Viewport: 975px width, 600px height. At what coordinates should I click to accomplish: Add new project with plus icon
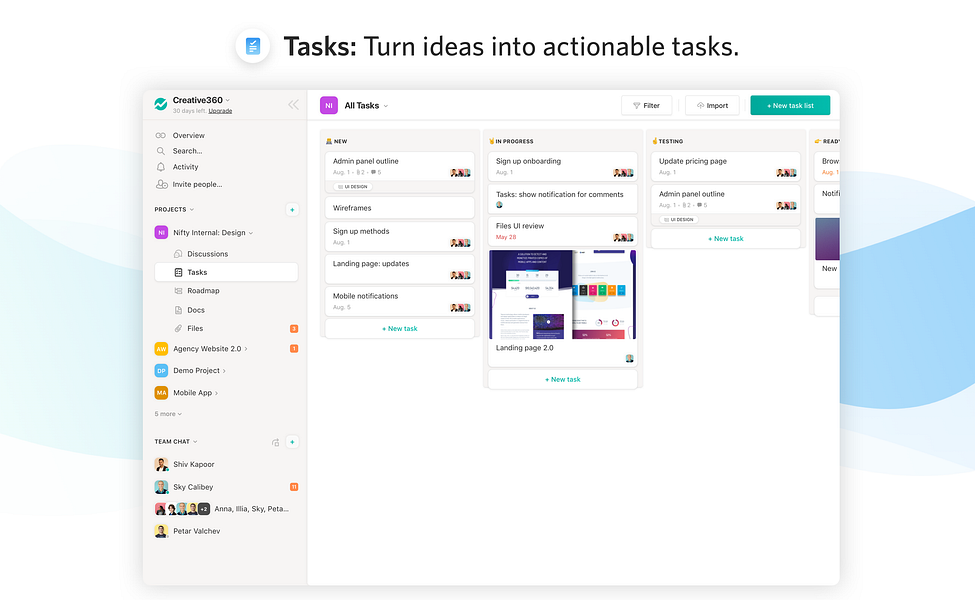click(292, 210)
